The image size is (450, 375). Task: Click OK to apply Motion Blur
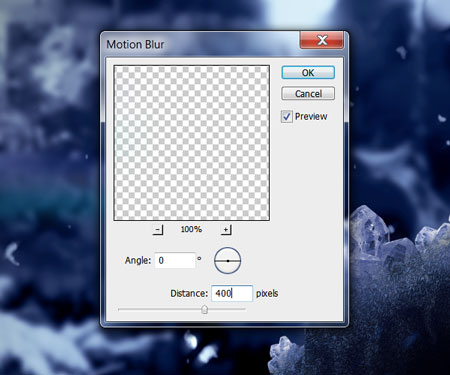point(308,73)
